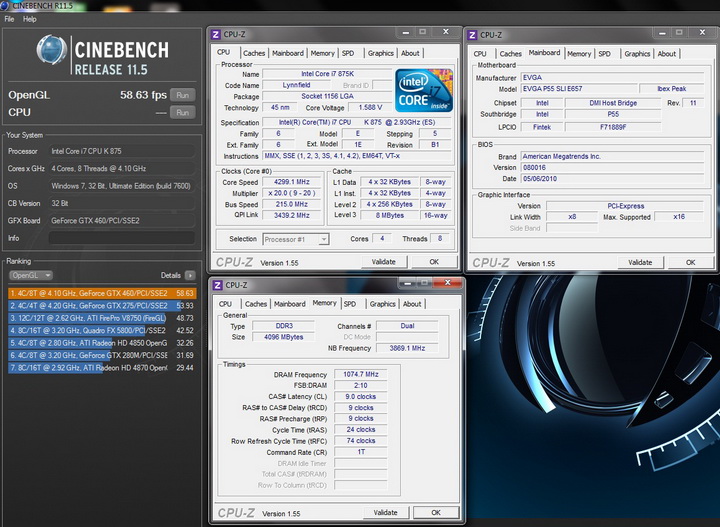Click OK in the Memory CPU-Z window
This screenshot has height=527, width=720.
pos(434,512)
